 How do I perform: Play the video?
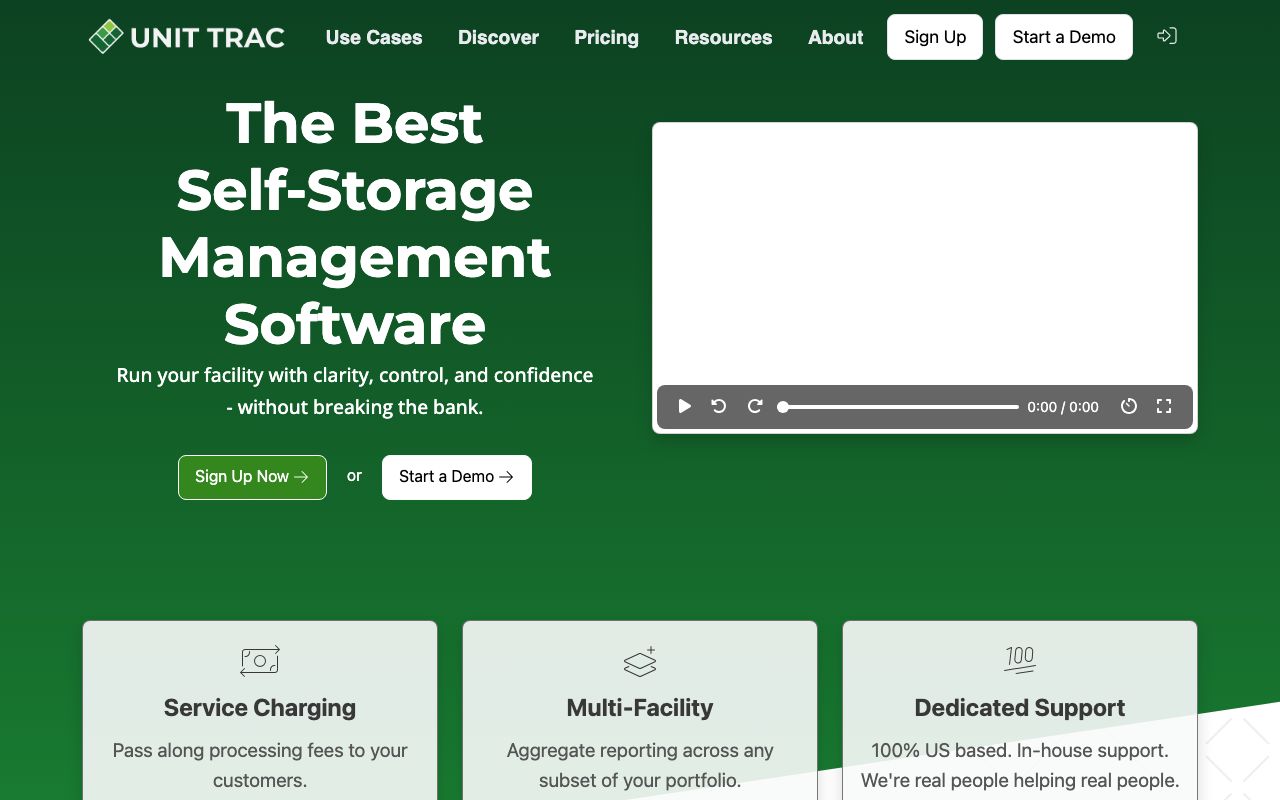685,406
